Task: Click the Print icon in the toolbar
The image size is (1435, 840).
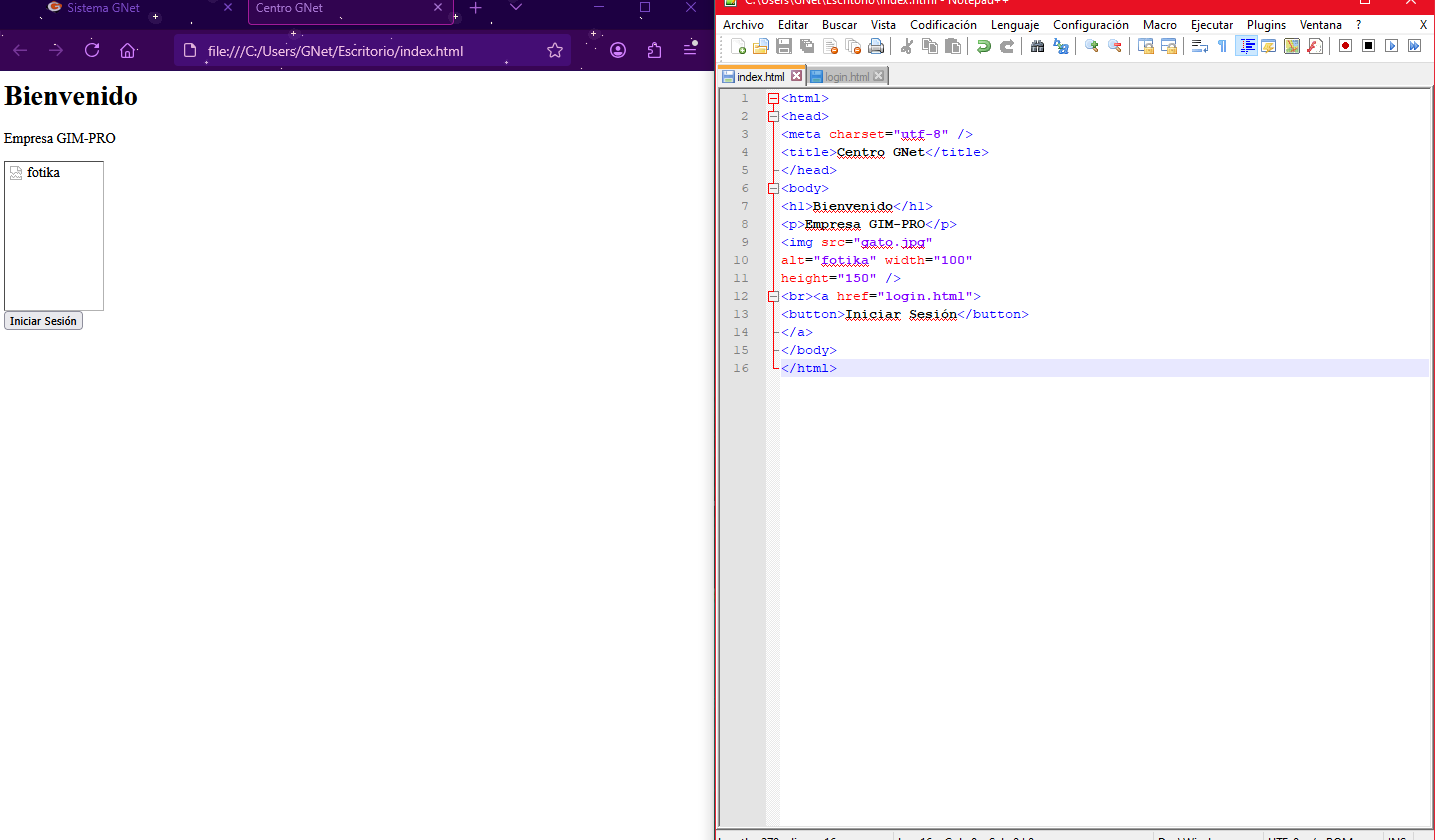Action: tap(876, 46)
